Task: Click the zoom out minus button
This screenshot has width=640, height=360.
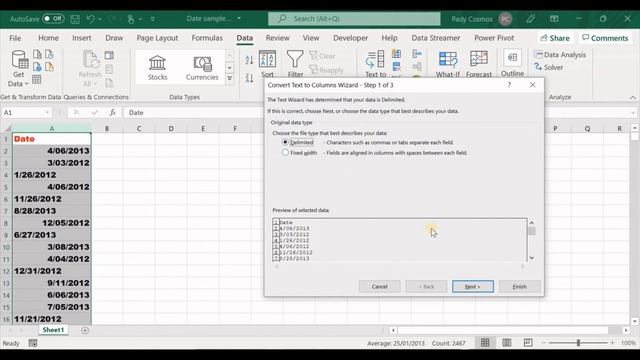Action: click(544, 343)
